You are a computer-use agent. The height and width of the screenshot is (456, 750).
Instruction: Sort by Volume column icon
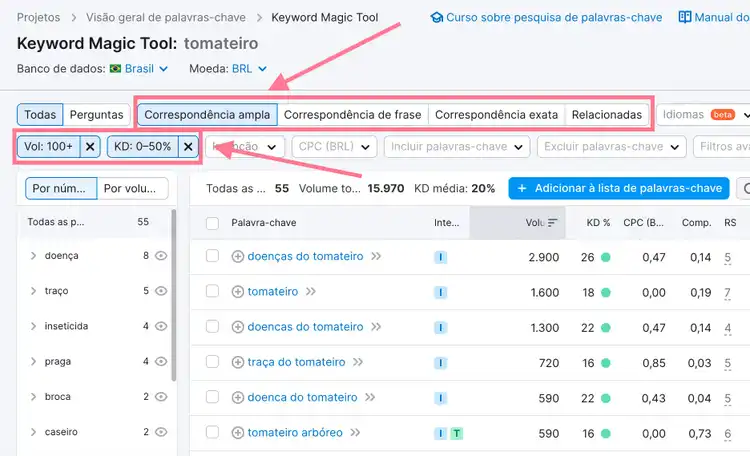tap(553, 223)
